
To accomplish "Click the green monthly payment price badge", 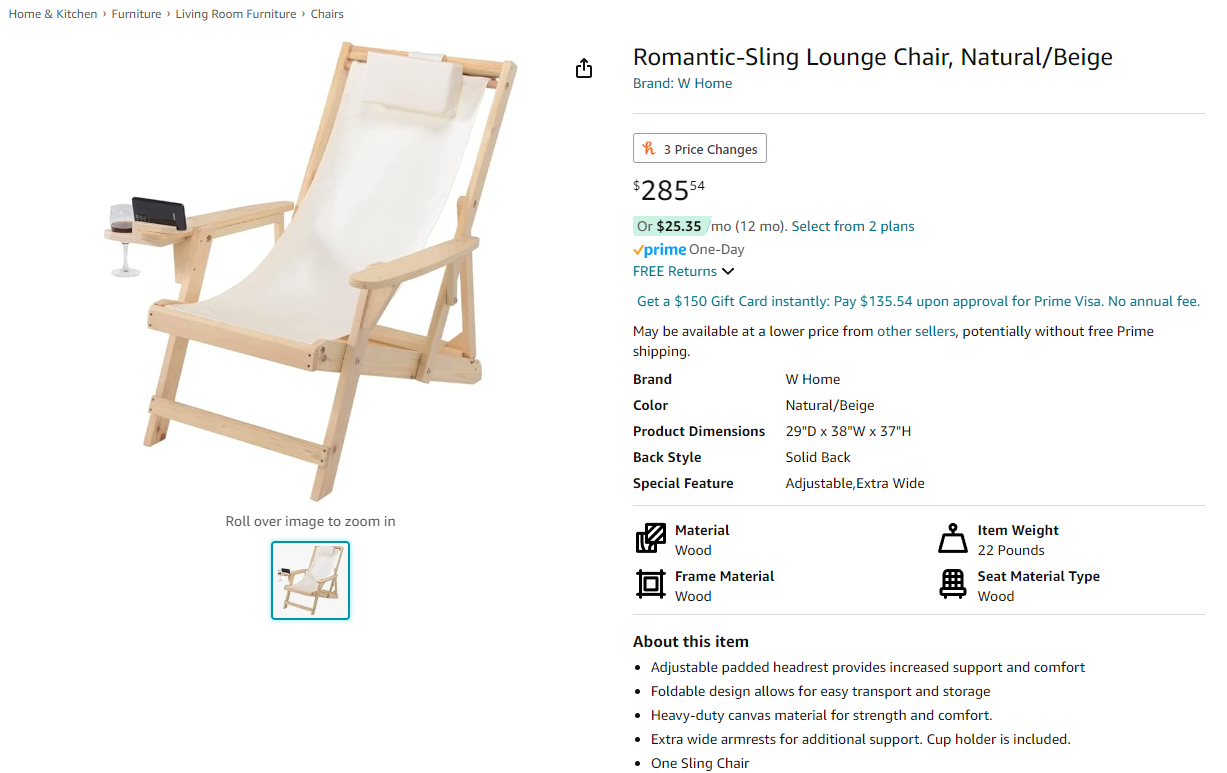I will (670, 226).
